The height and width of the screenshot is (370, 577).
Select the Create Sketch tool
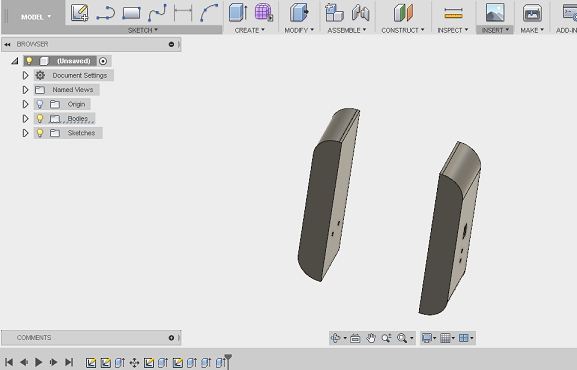tap(79, 13)
